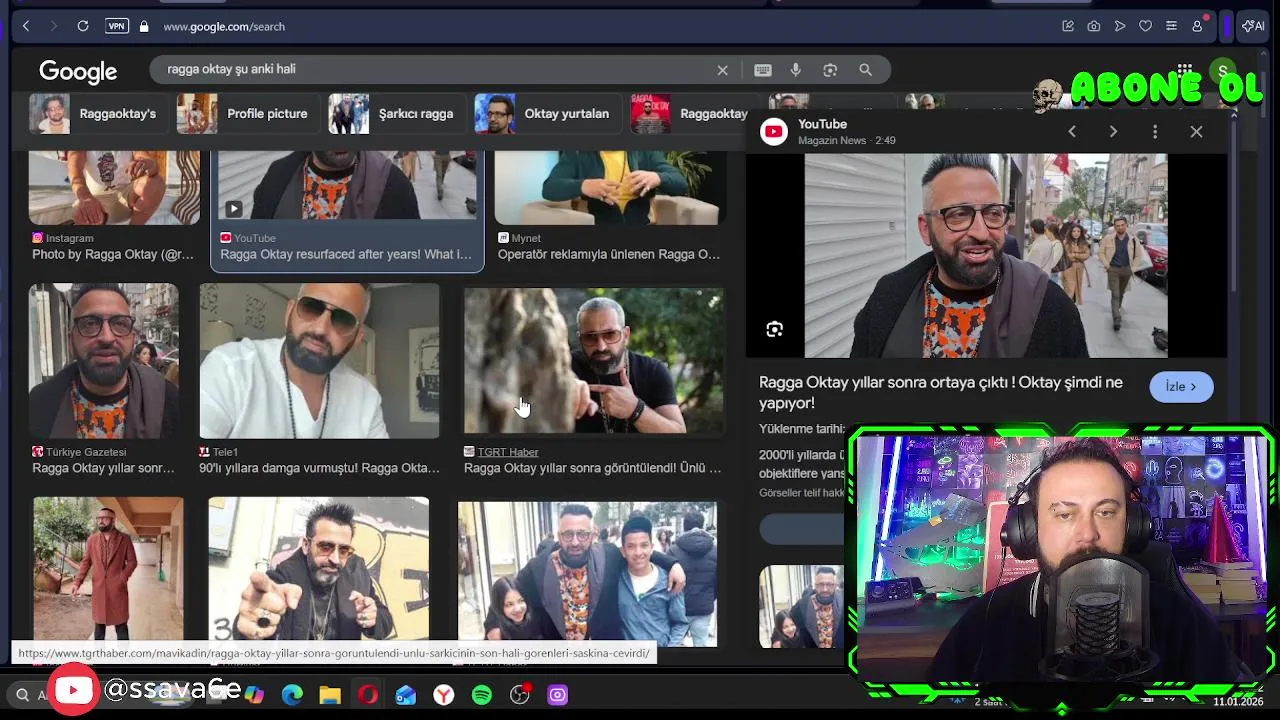Open the browser profile account icon
This screenshot has width=1280, height=720.
(1197, 26)
